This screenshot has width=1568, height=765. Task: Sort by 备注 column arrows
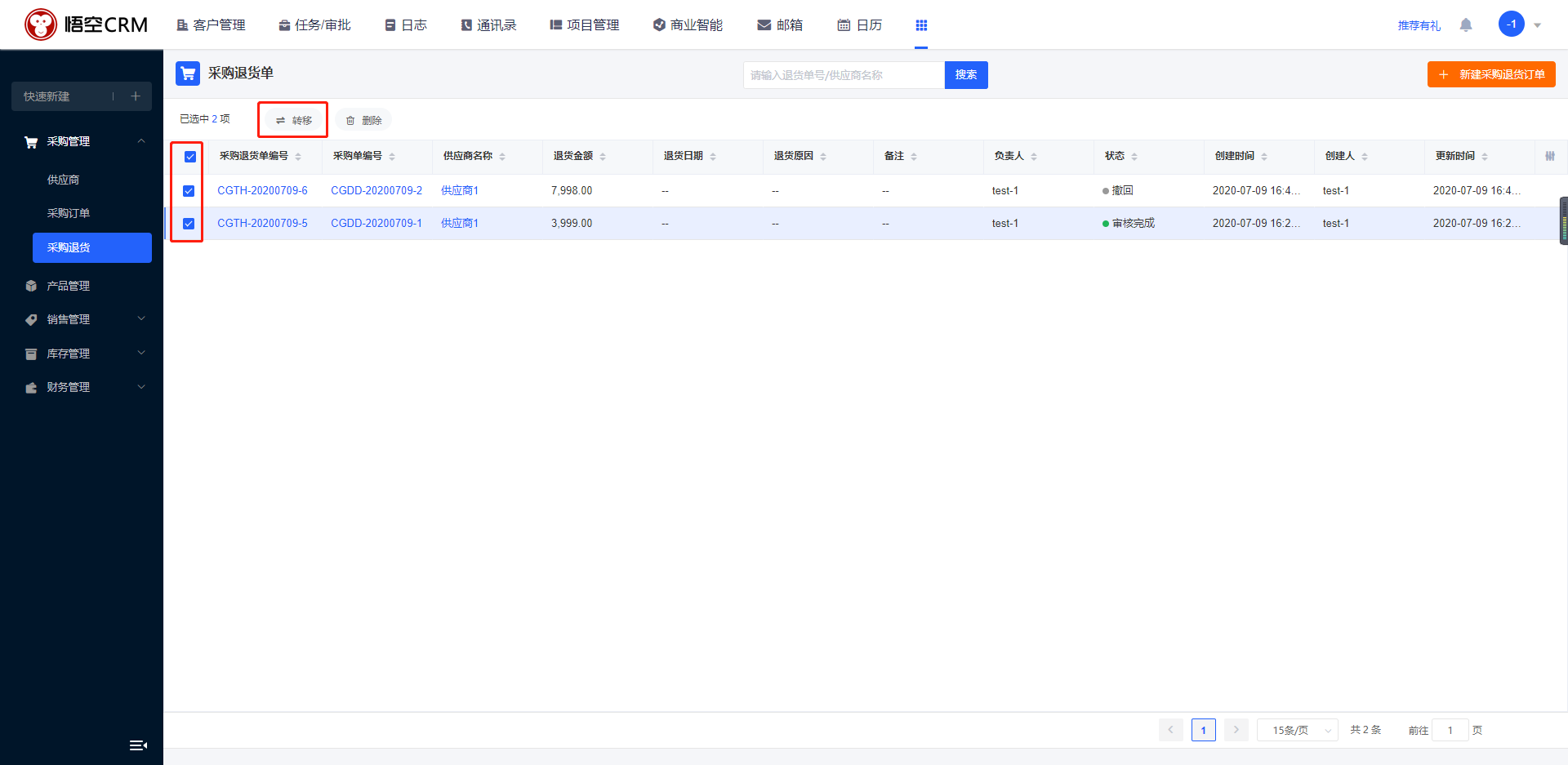coord(914,157)
